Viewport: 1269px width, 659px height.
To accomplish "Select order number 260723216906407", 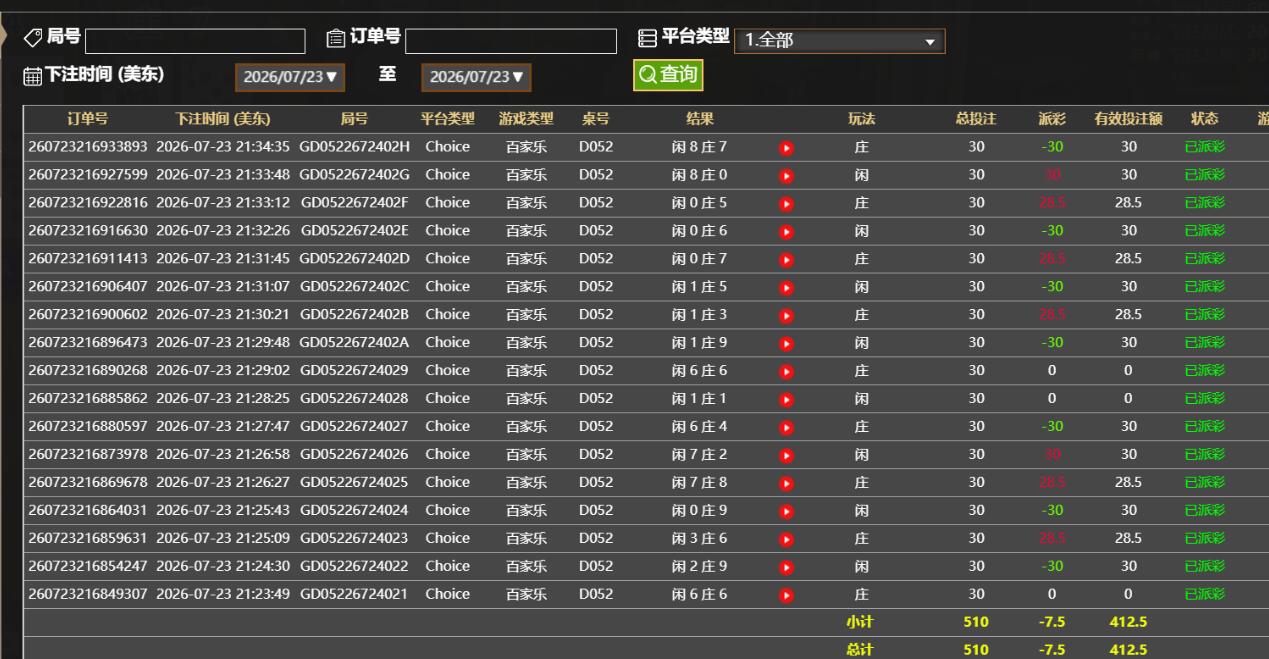I will click(88, 287).
